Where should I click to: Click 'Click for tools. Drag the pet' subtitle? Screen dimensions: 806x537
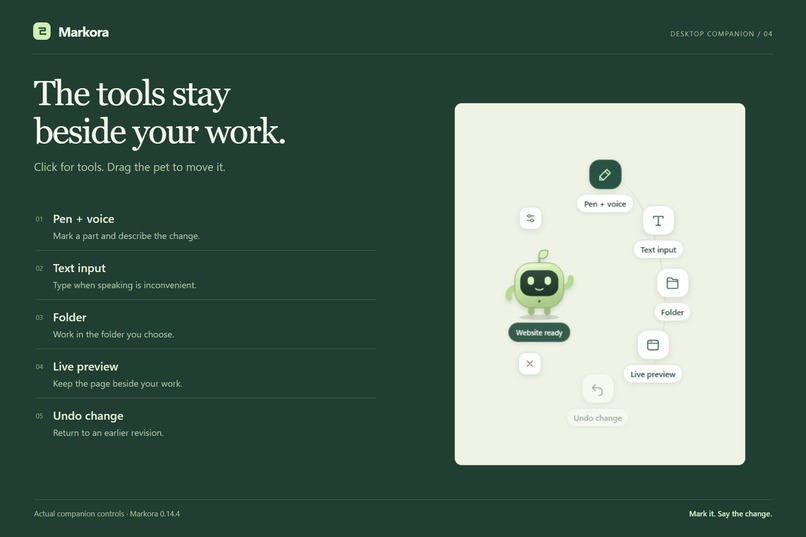[x=130, y=167]
